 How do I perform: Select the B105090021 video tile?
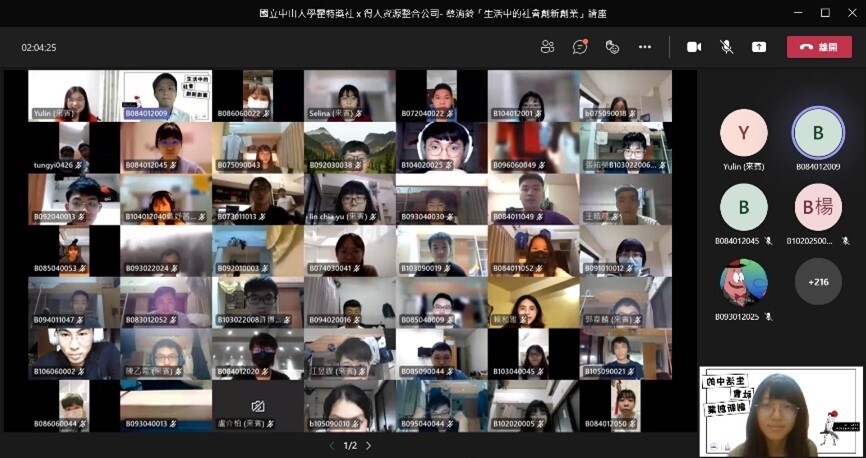tap(626, 354)
